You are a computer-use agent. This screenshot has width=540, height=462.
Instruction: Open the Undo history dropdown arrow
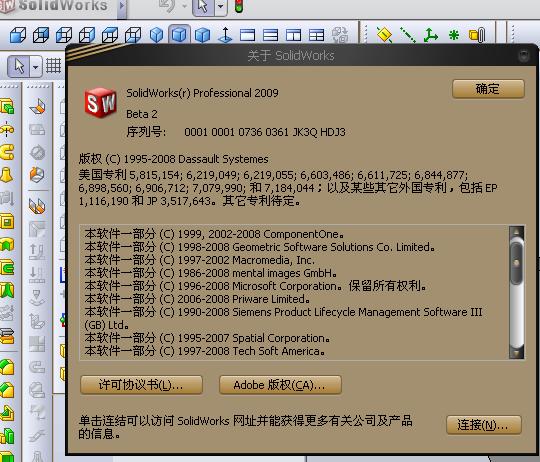point(185,6)
